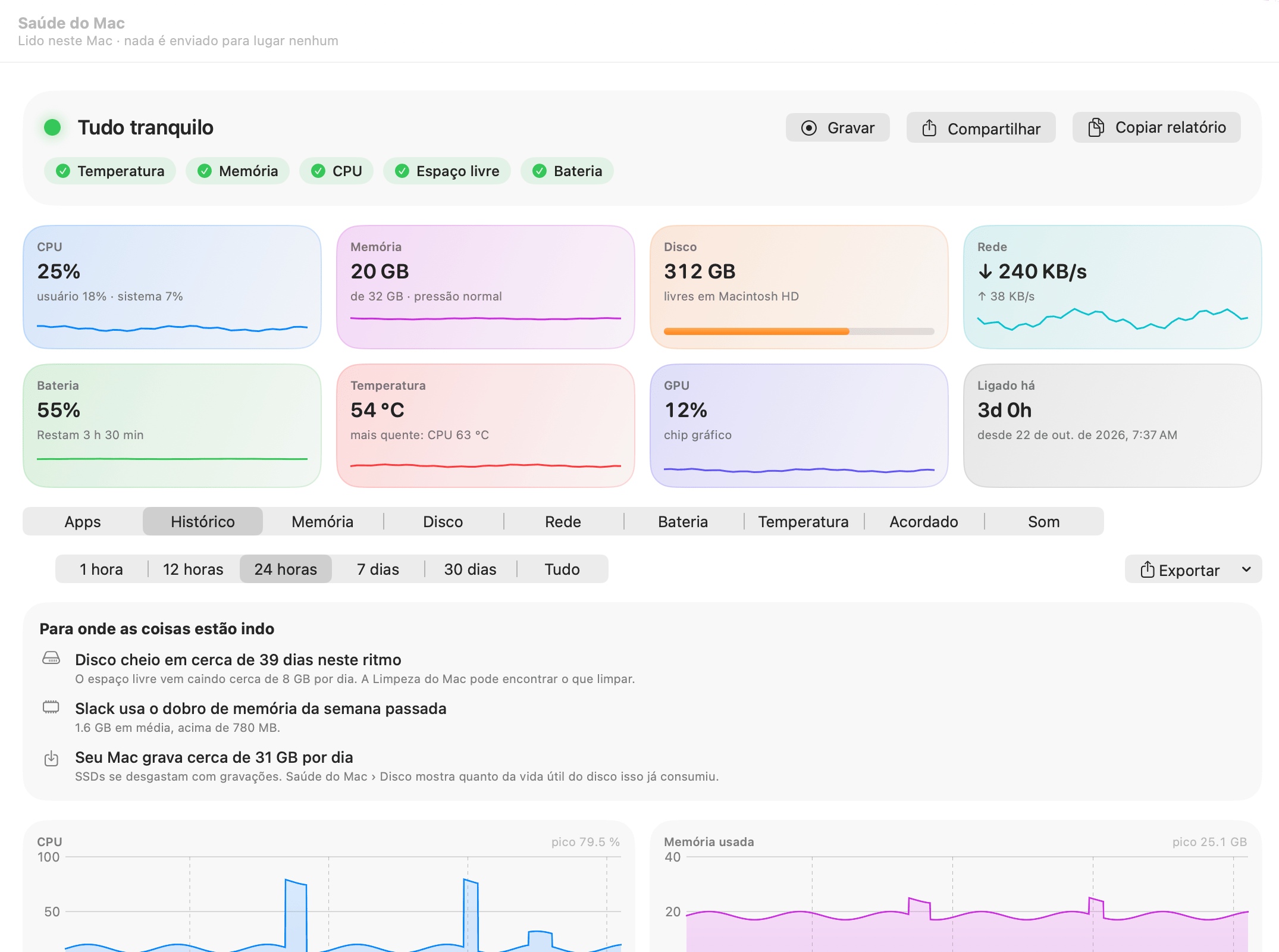Open the Temperatura 54 °C card
Image resolution: width=1279 pixels, height=952 pixels.
(485, 425)
